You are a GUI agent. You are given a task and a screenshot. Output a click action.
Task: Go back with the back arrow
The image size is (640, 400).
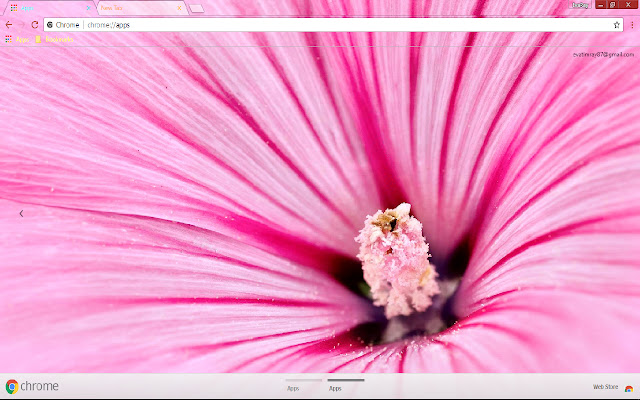pos(9,25)
